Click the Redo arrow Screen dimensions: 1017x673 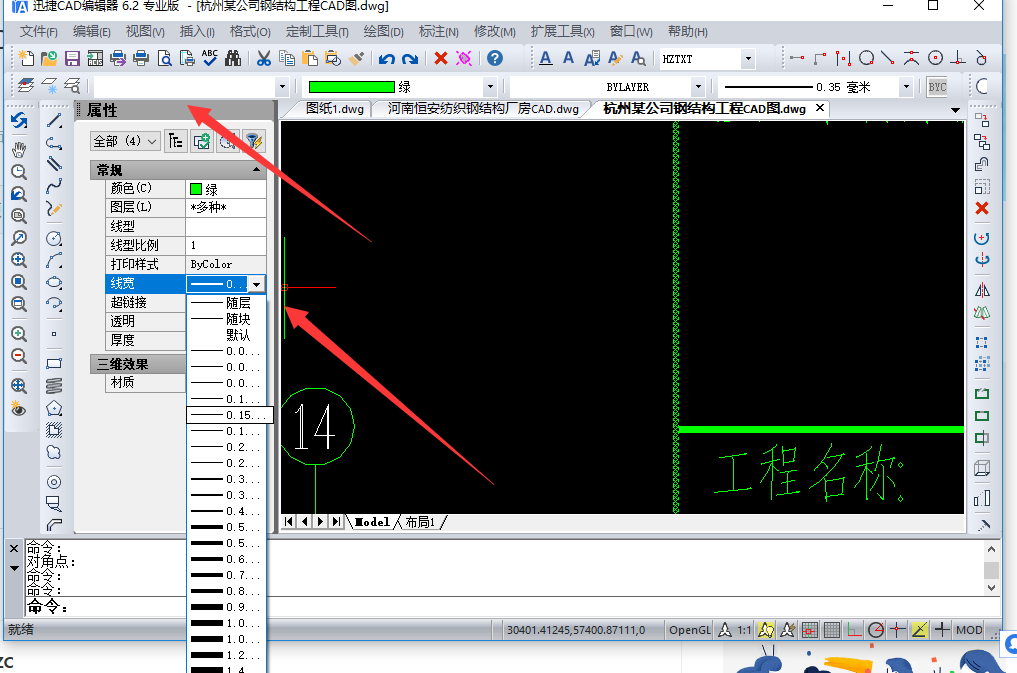pos(410,59)
